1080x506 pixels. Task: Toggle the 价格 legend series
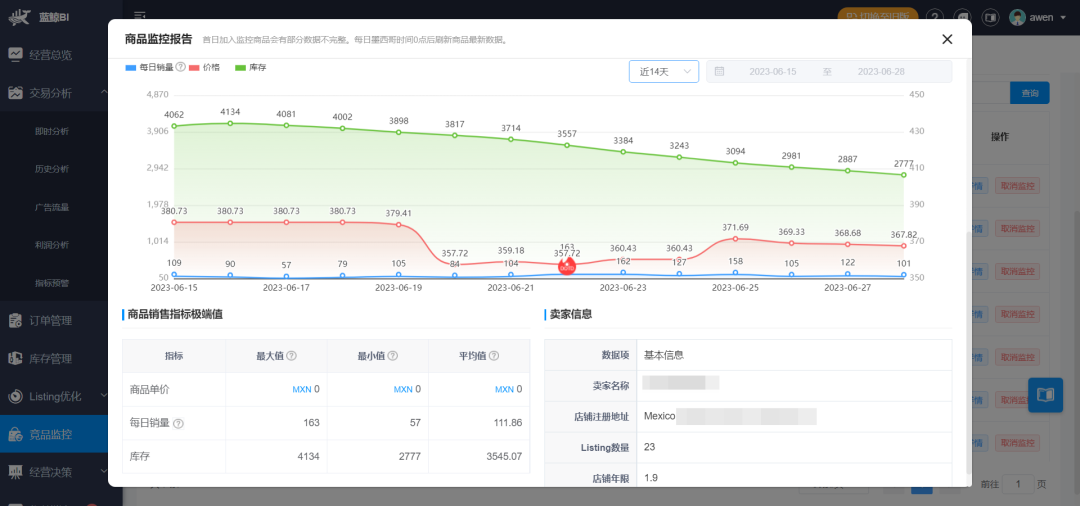205,67
